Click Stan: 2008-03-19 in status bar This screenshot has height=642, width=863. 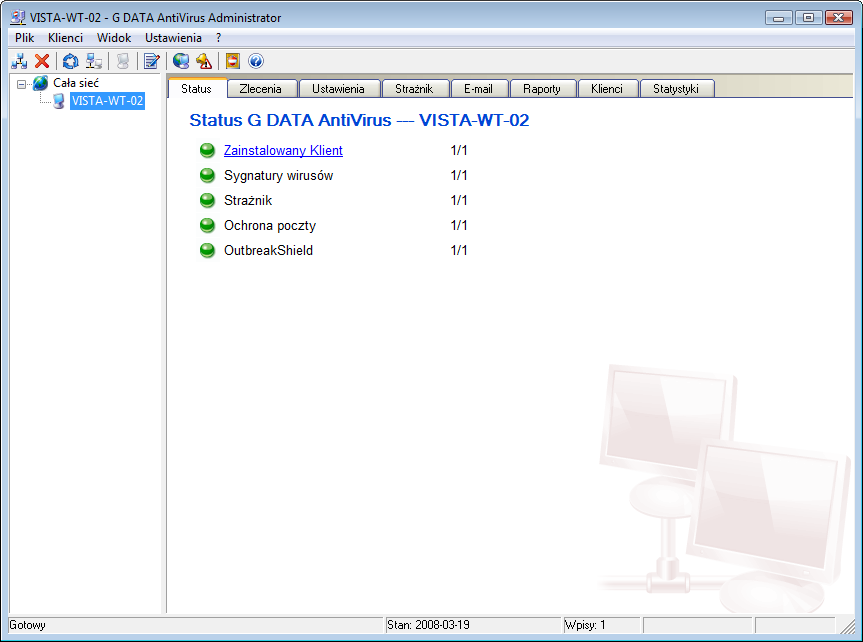(428, 625)
